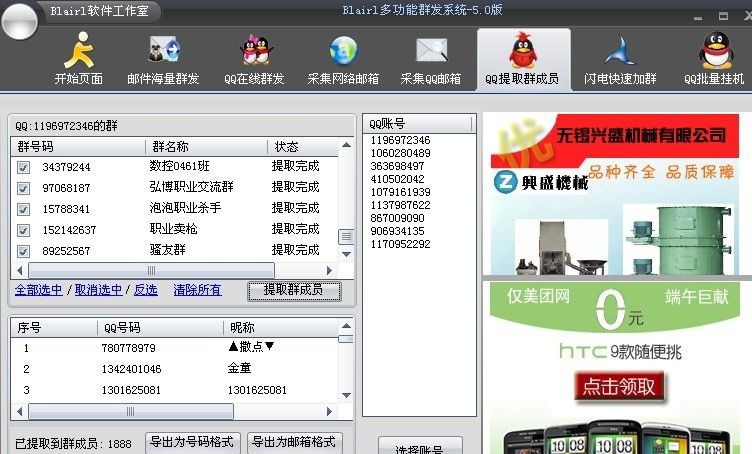Sort by 昵称 column header
The height and width of the screenshot is (454, 752).
(x=281, y=327)
